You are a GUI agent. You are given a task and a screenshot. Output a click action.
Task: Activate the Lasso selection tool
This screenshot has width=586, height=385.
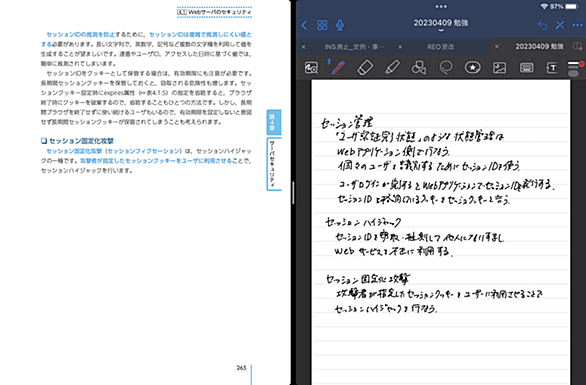click(446, 68)
